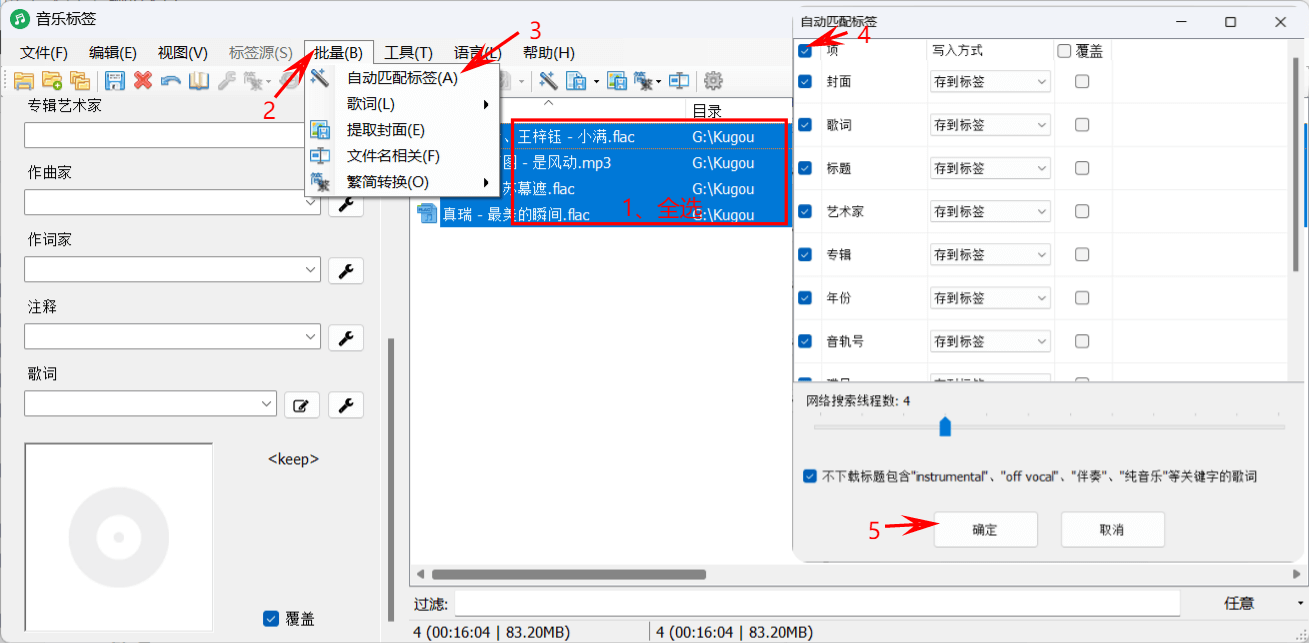Uncheck the 标题 item checkbox

click(x=805, y=168)
